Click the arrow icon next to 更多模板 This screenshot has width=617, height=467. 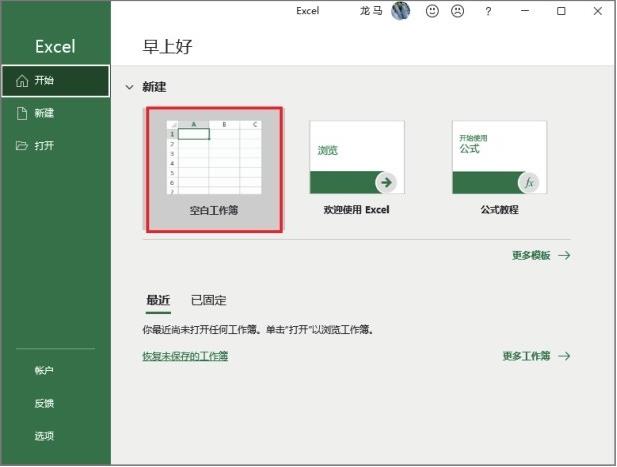564,255
